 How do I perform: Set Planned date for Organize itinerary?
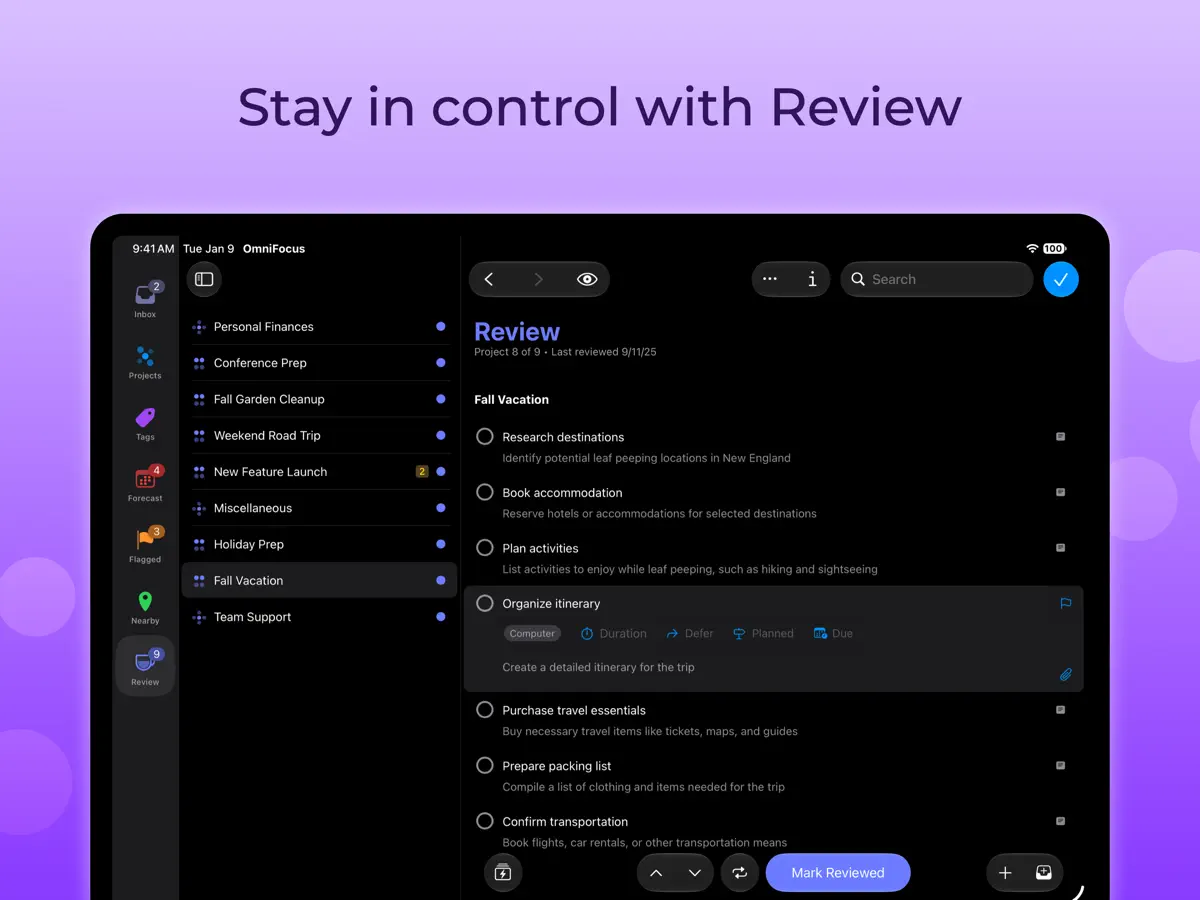pyautogui.click(x=763, y=633)
